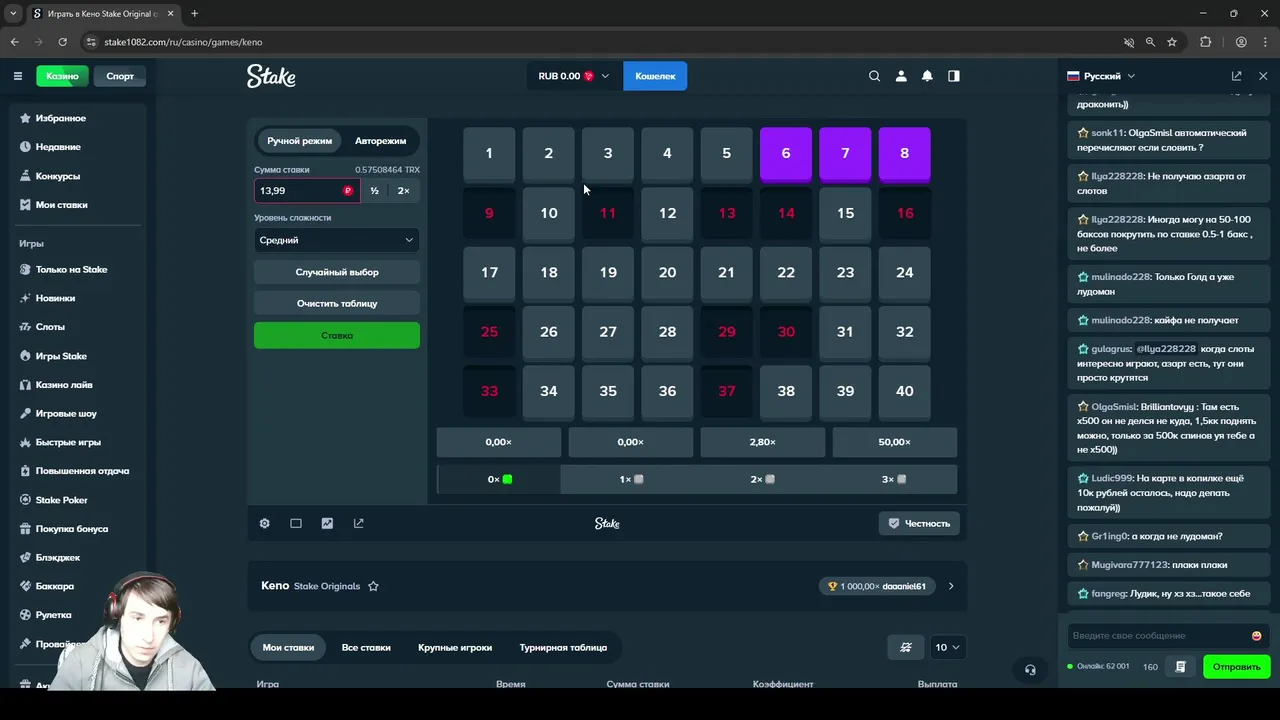This screenshot has width=1280, height=720.
Task: Open the emoji picker in chat
Action: click(1256, 636)
